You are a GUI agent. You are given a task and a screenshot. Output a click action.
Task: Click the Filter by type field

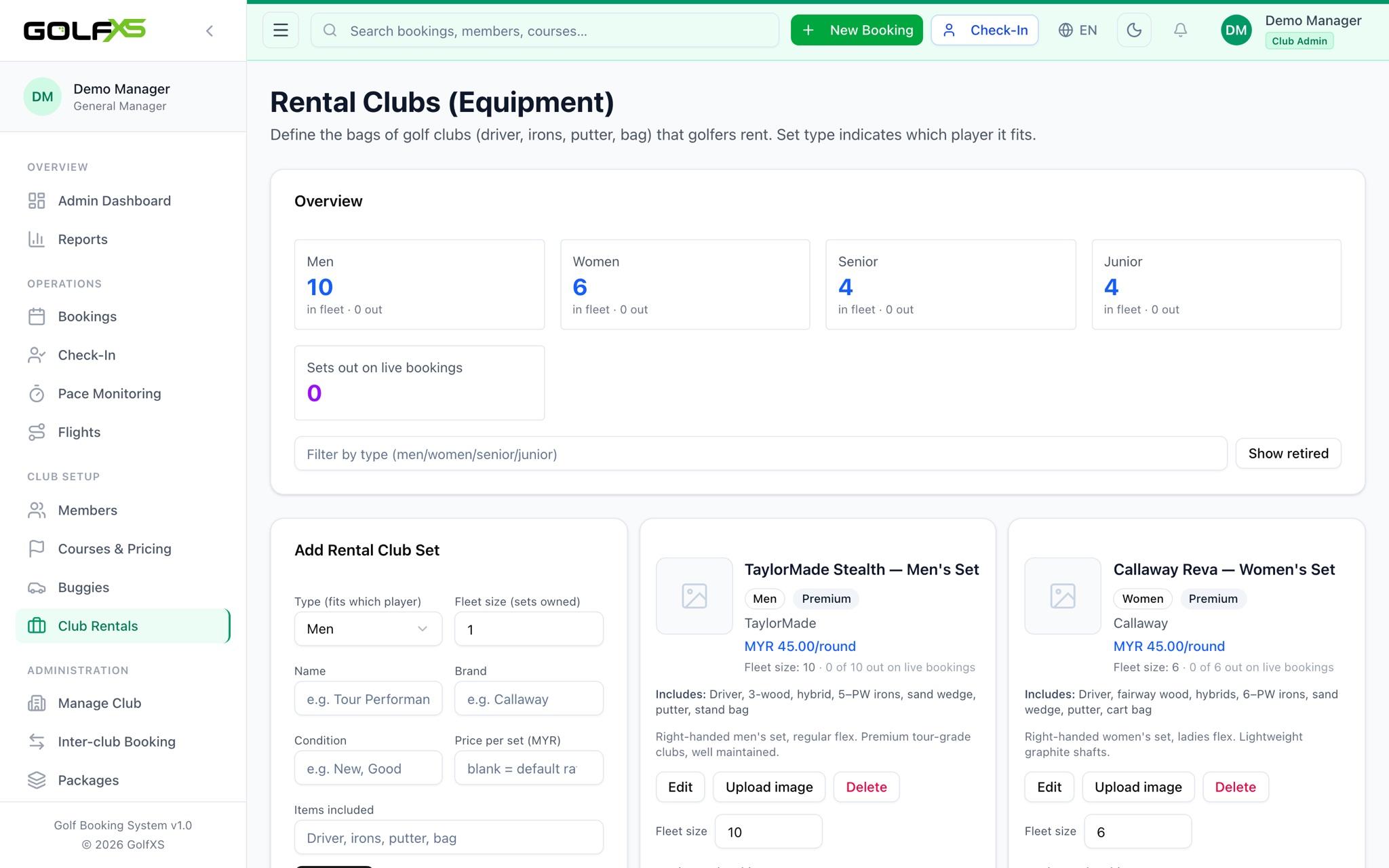tap(760, 454)
